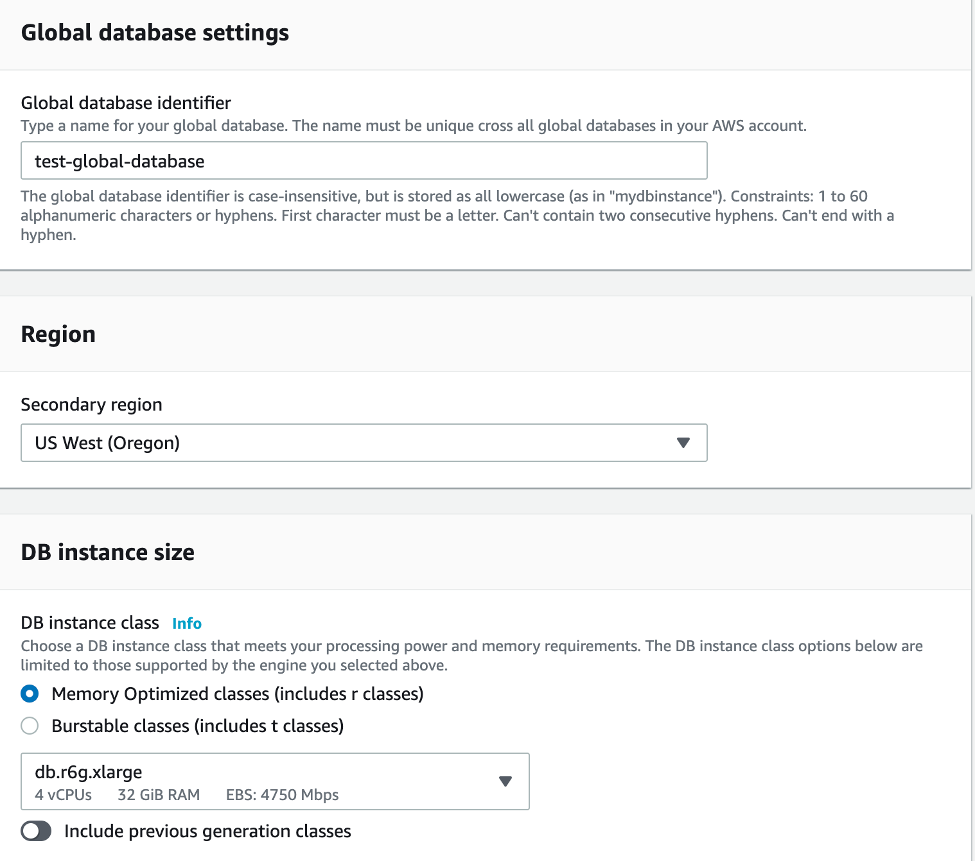Select the Burstable classes radio button
Viewport: 977px width, 862px height.
pos(30,726)
